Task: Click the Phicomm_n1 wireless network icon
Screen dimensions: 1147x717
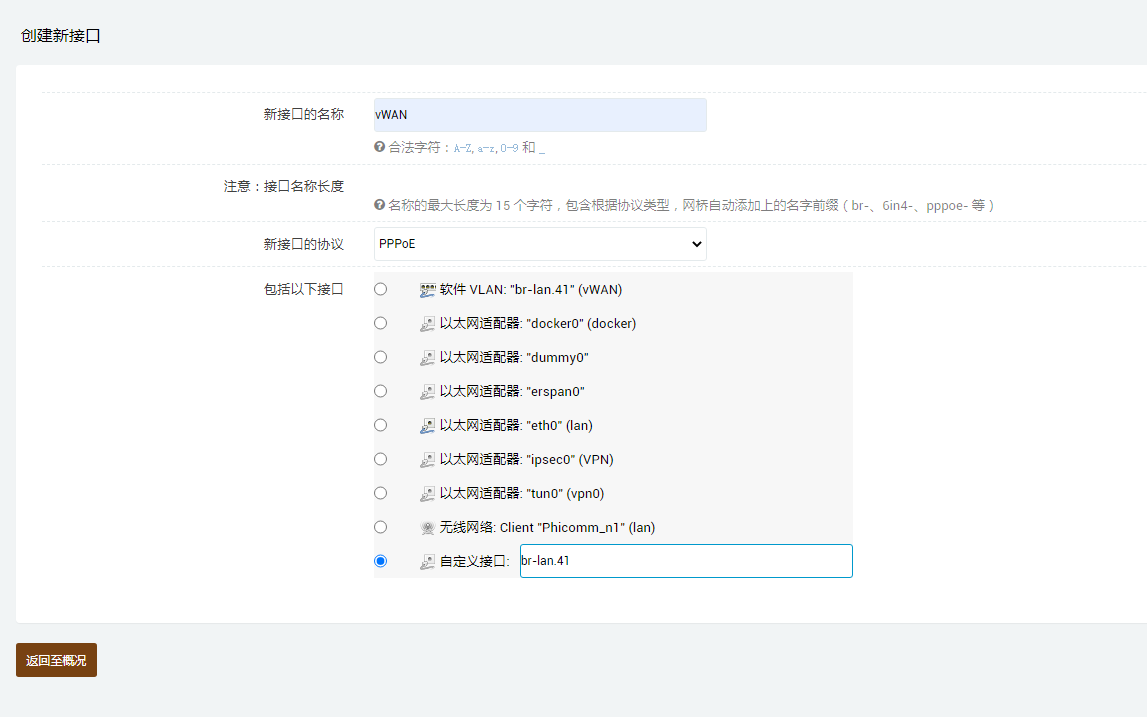Action: point(427,528)
